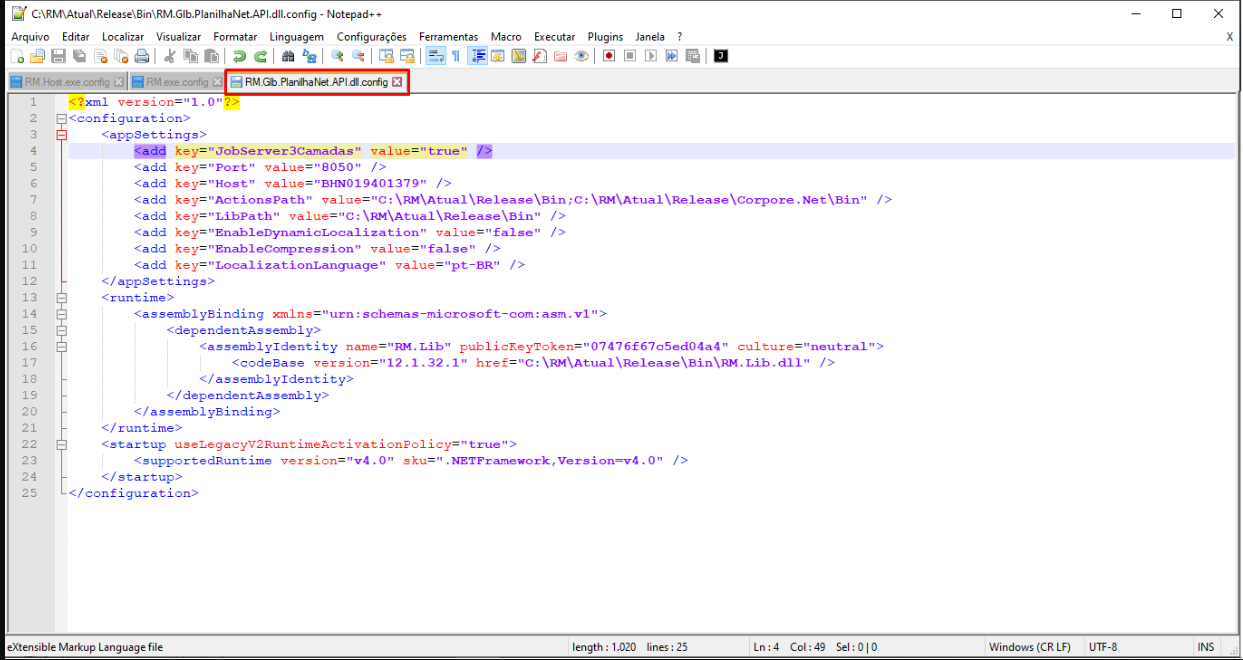Image resolution: width=1243 pixels, height=660 pixels.
Task: Click the Ln : 4 status bar position
Action: (x=768, y=647)
